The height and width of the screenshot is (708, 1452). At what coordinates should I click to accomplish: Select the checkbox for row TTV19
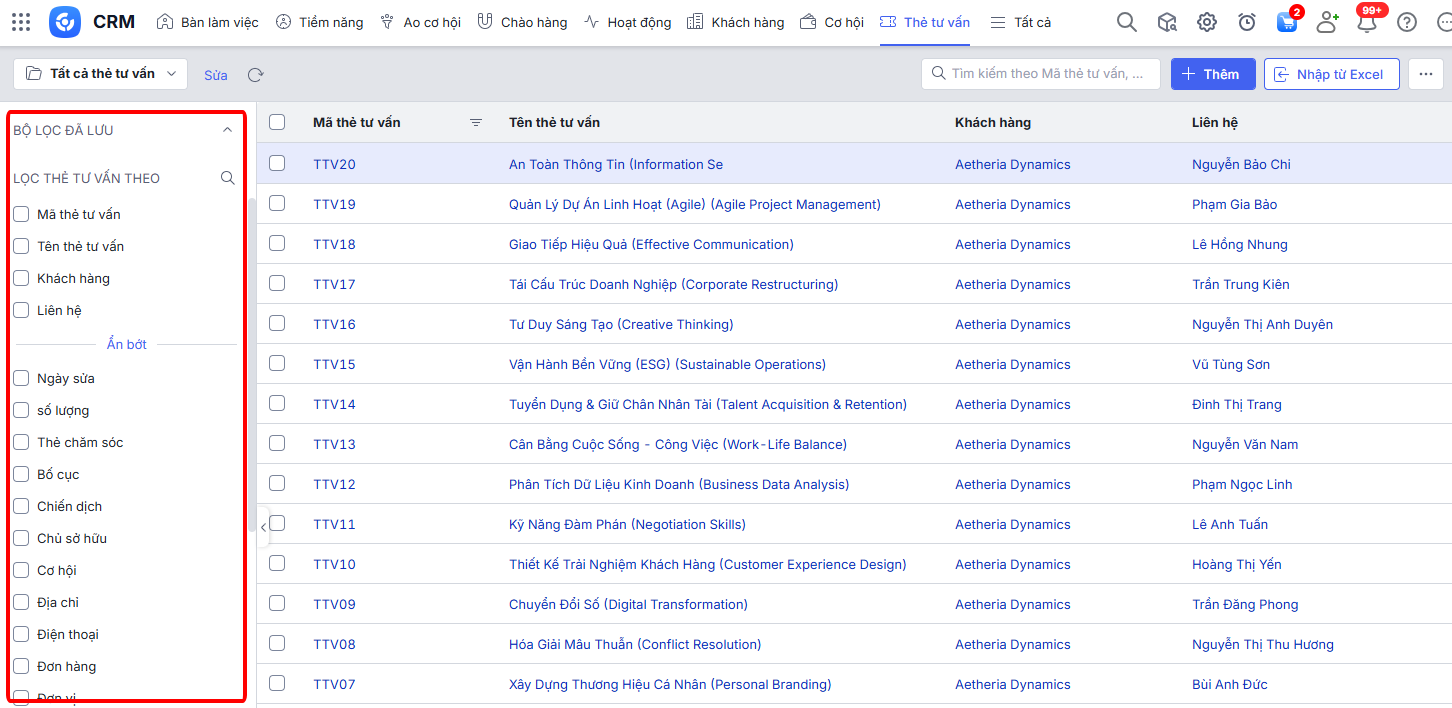click(x=277, y=203)
